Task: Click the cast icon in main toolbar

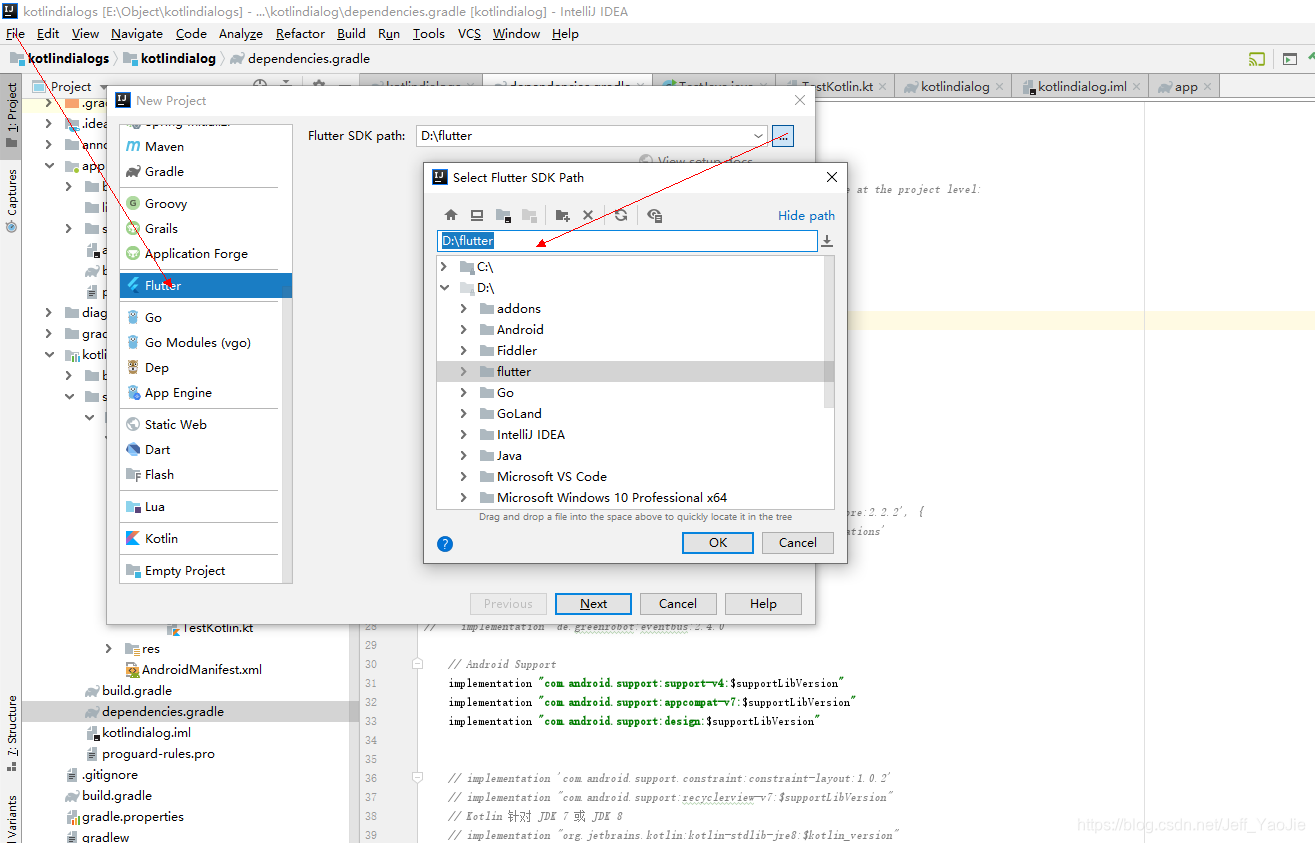Action: point(1257,59)
